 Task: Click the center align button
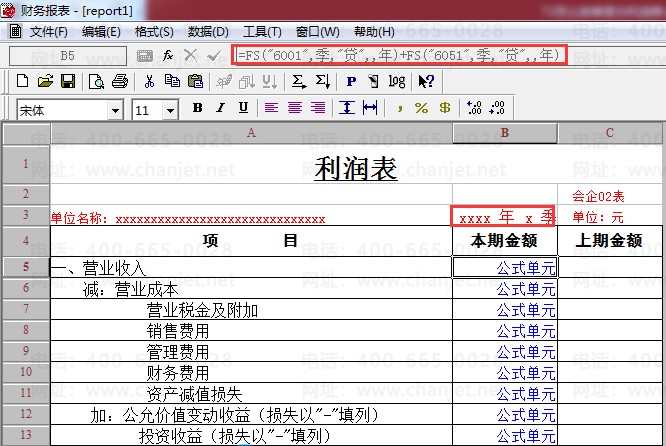(295, 108)
